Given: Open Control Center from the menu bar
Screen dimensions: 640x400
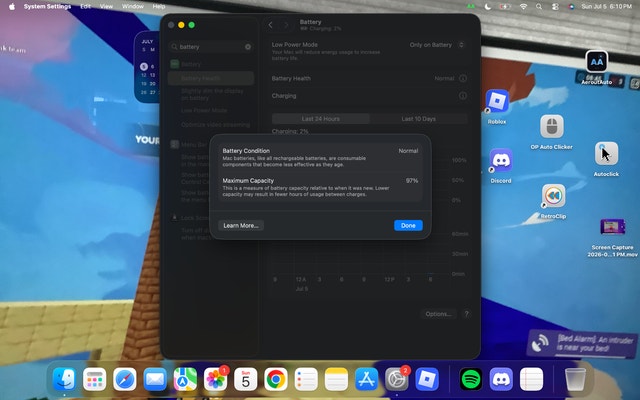Looking at the screenshot, I should point(555,7).
